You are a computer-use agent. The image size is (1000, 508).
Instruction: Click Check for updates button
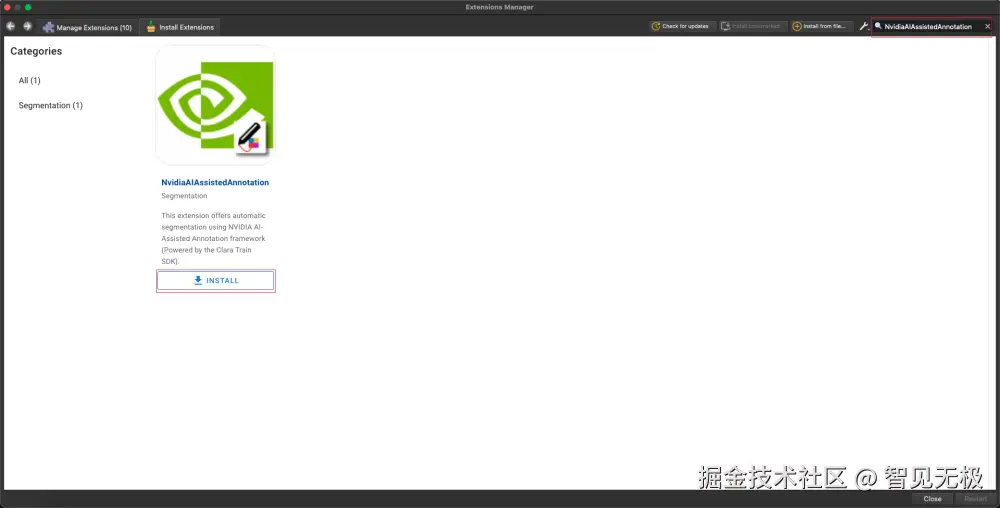(680, 26)
